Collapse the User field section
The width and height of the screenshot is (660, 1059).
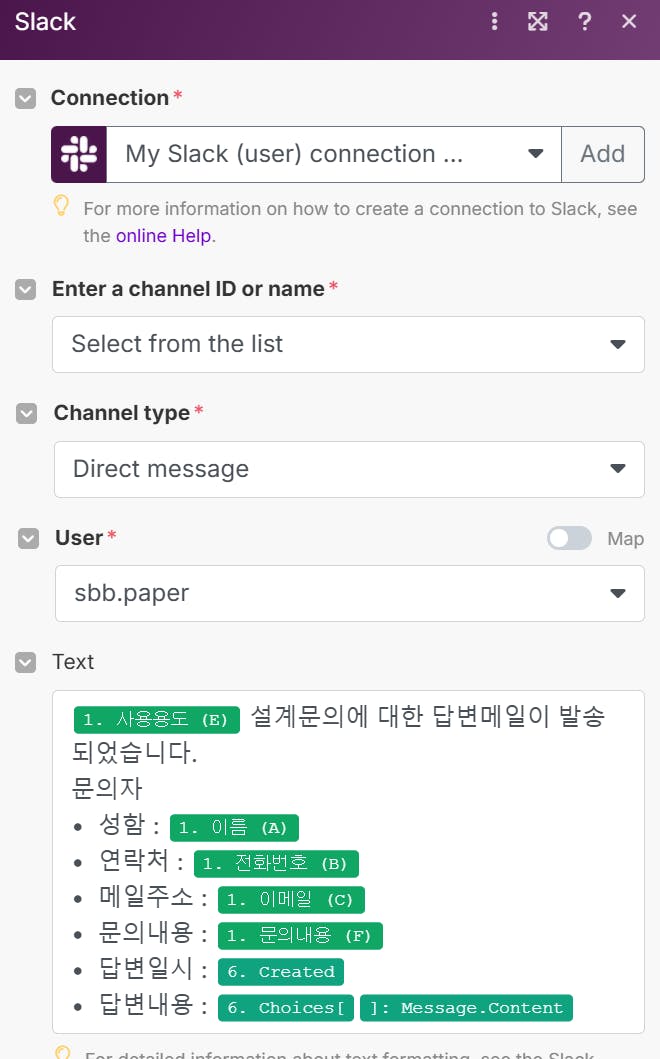(x=28, y=538)
